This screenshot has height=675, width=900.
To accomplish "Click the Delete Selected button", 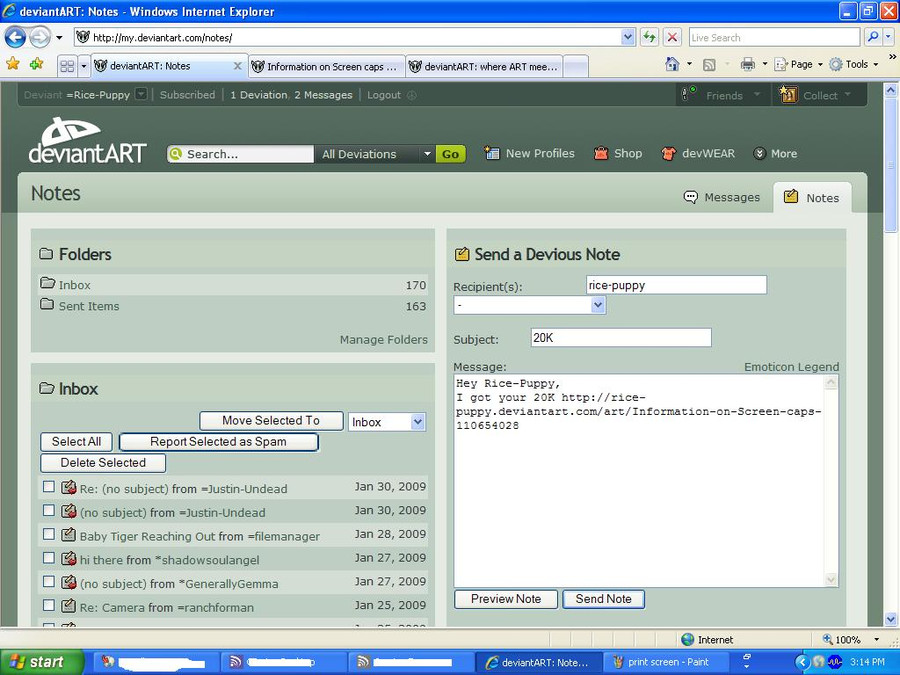I will click(103, 463).
